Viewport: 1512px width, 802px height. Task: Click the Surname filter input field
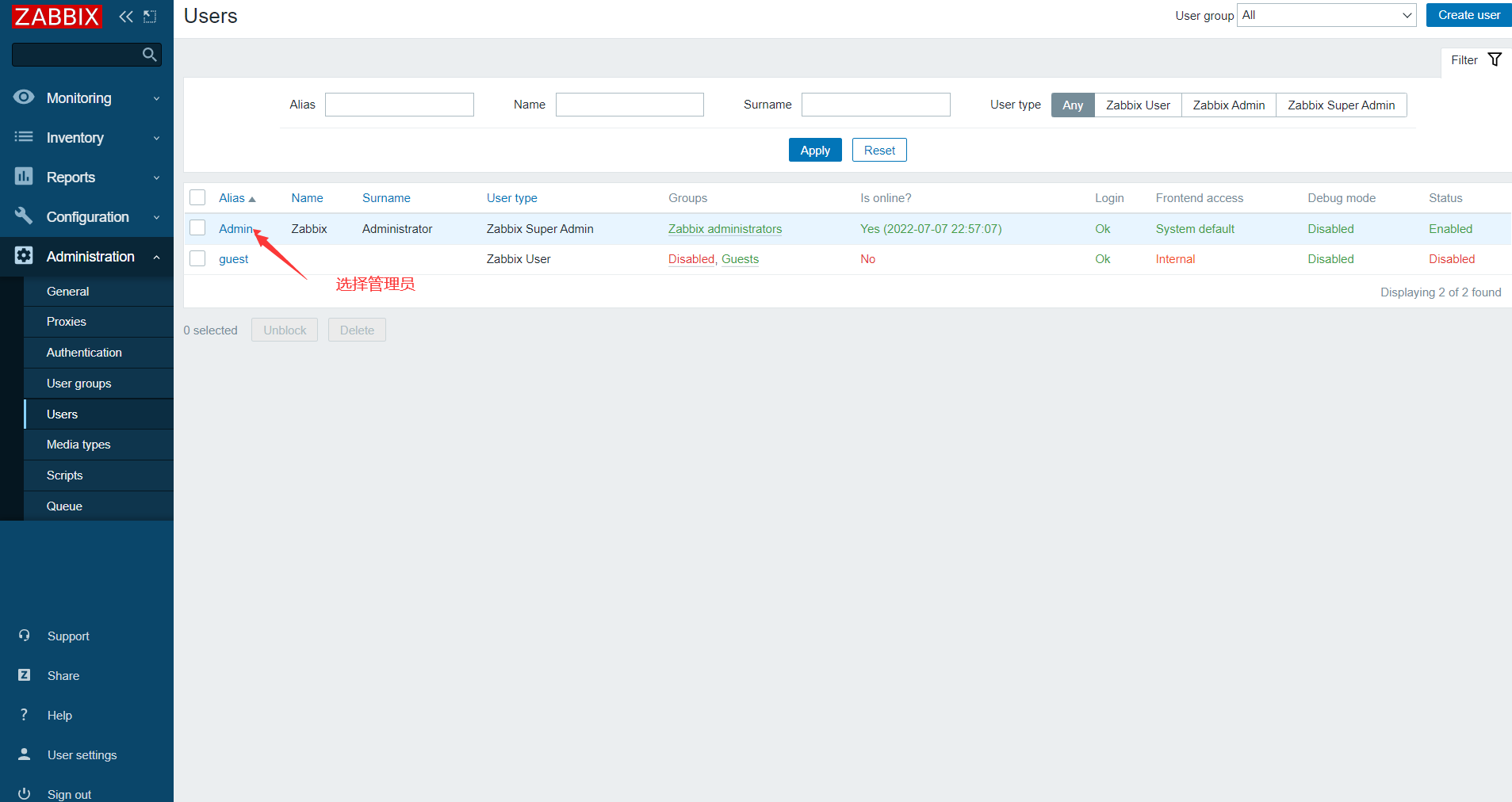(876, 105)
